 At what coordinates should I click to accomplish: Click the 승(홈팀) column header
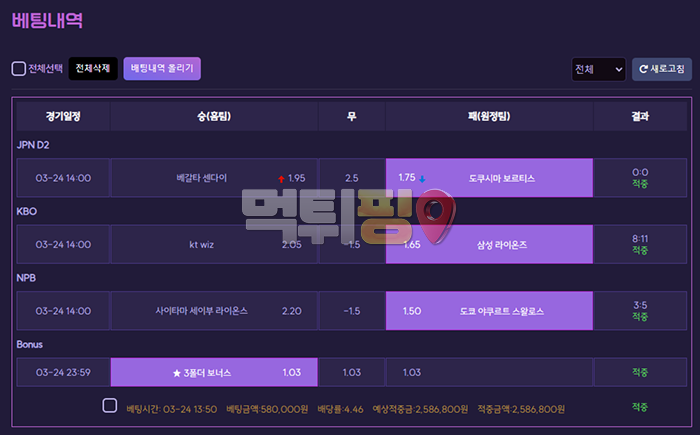click(x=214, y=117)
